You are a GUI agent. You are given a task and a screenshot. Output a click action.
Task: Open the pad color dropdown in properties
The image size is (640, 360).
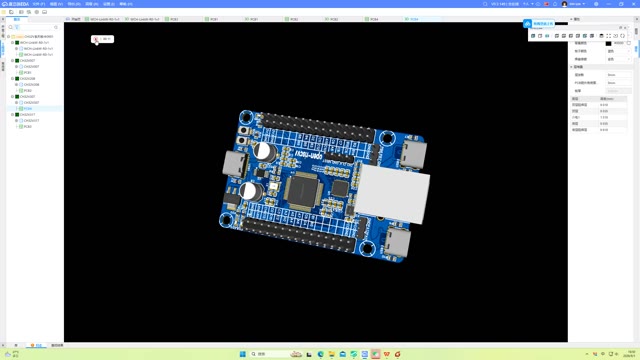[x=619, y=59]
